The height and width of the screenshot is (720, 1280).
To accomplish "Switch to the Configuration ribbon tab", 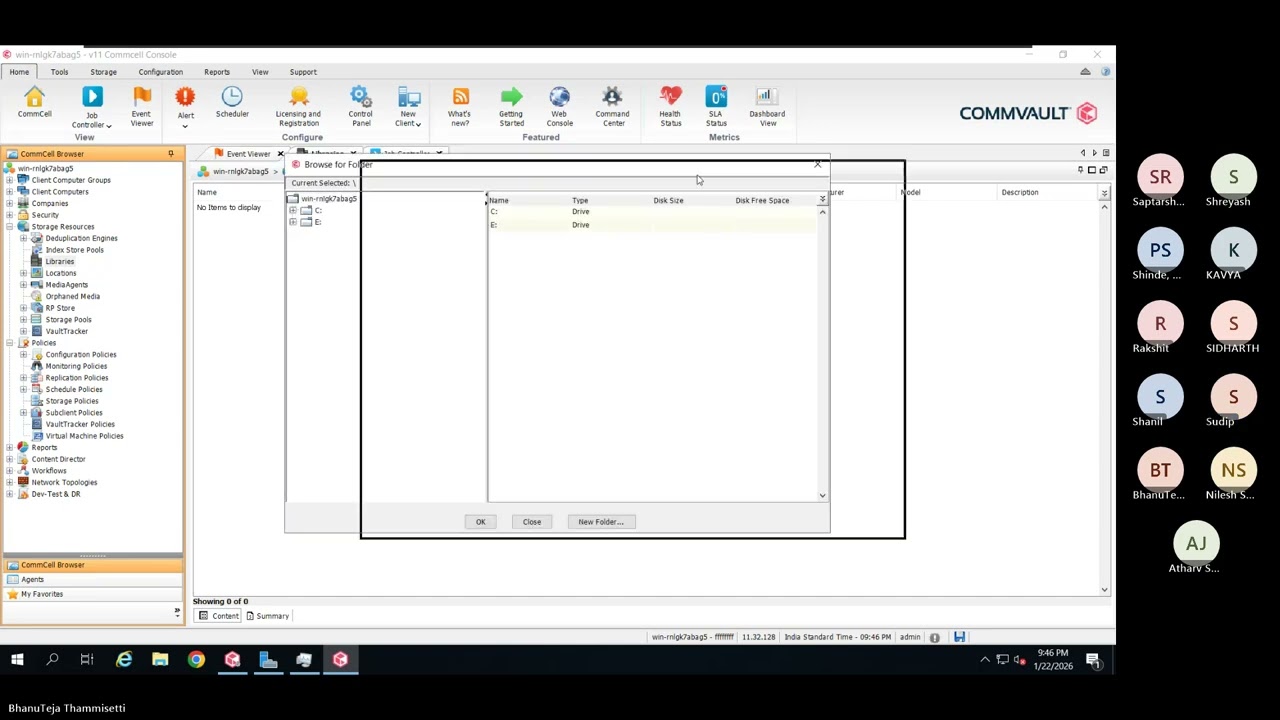I will (160, 72).
